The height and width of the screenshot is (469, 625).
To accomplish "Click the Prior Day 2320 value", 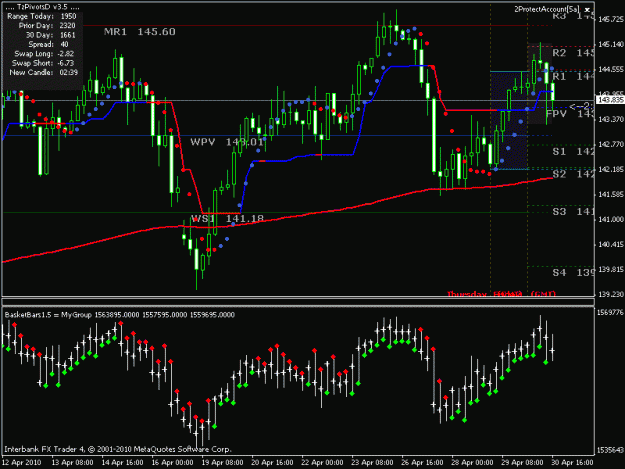I will pos(47,26).
